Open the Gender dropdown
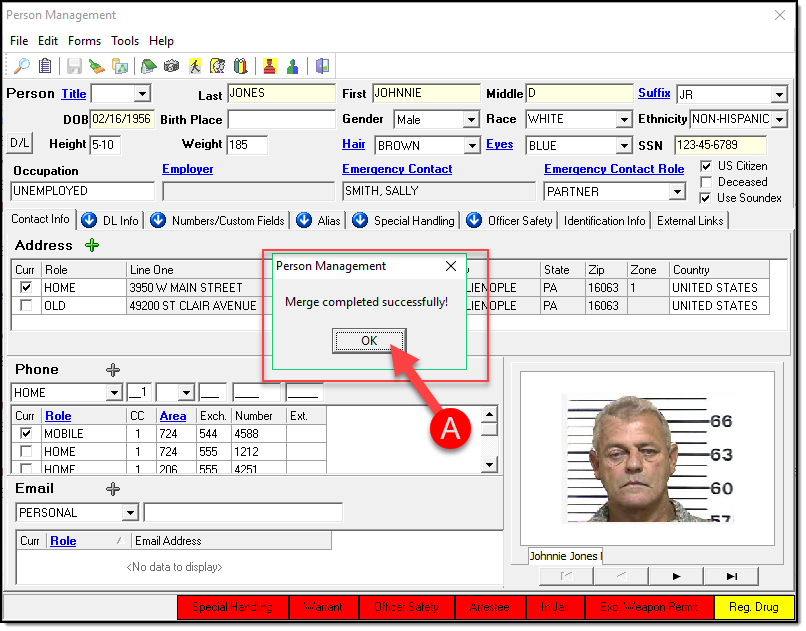 tap(471, 120)
